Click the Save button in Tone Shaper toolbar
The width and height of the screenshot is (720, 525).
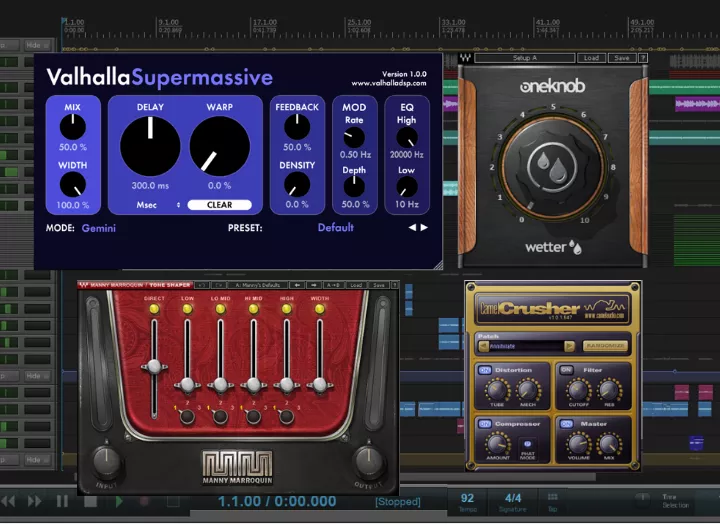[378, 285]
